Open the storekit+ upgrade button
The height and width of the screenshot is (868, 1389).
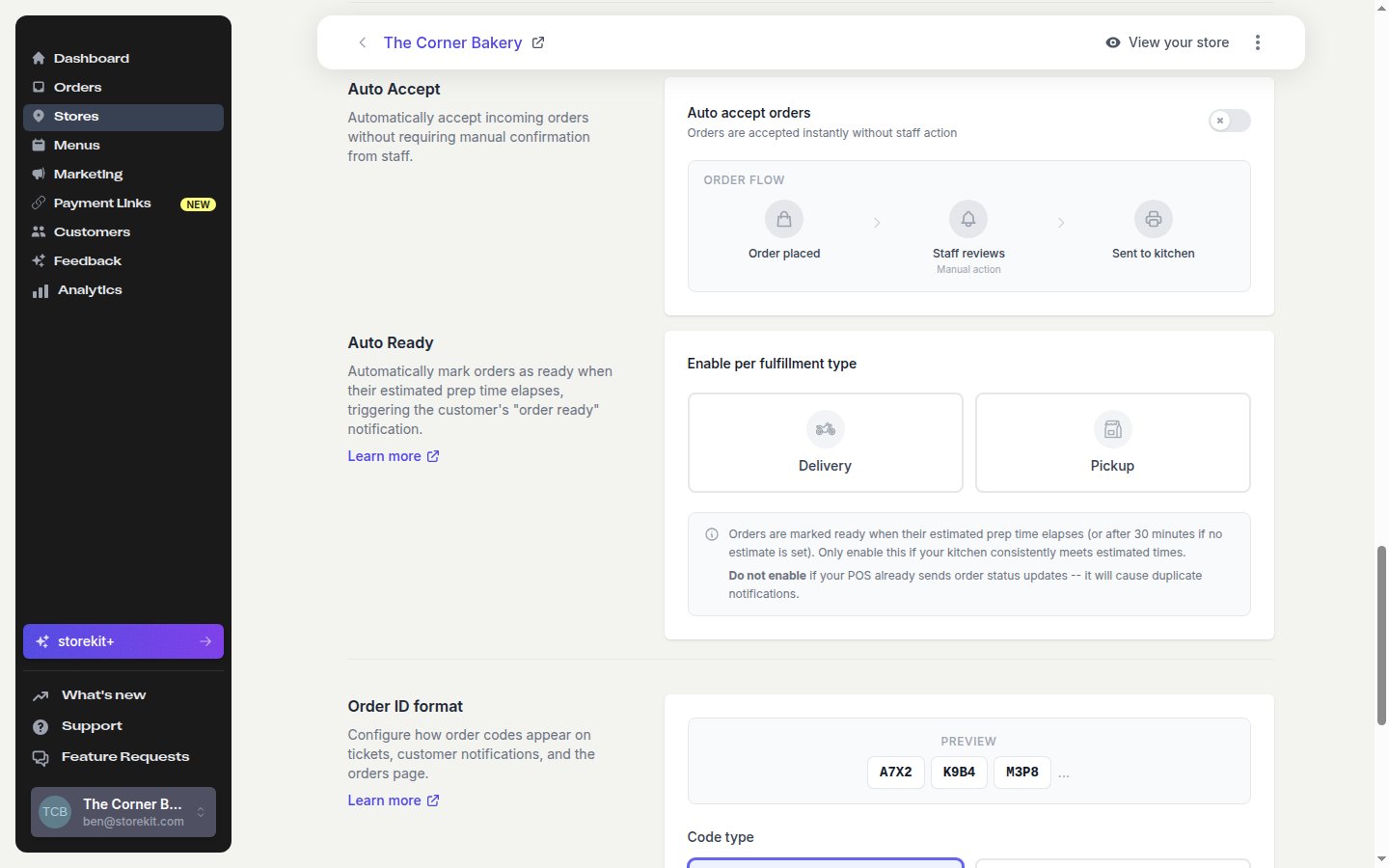tap(123, 641)
